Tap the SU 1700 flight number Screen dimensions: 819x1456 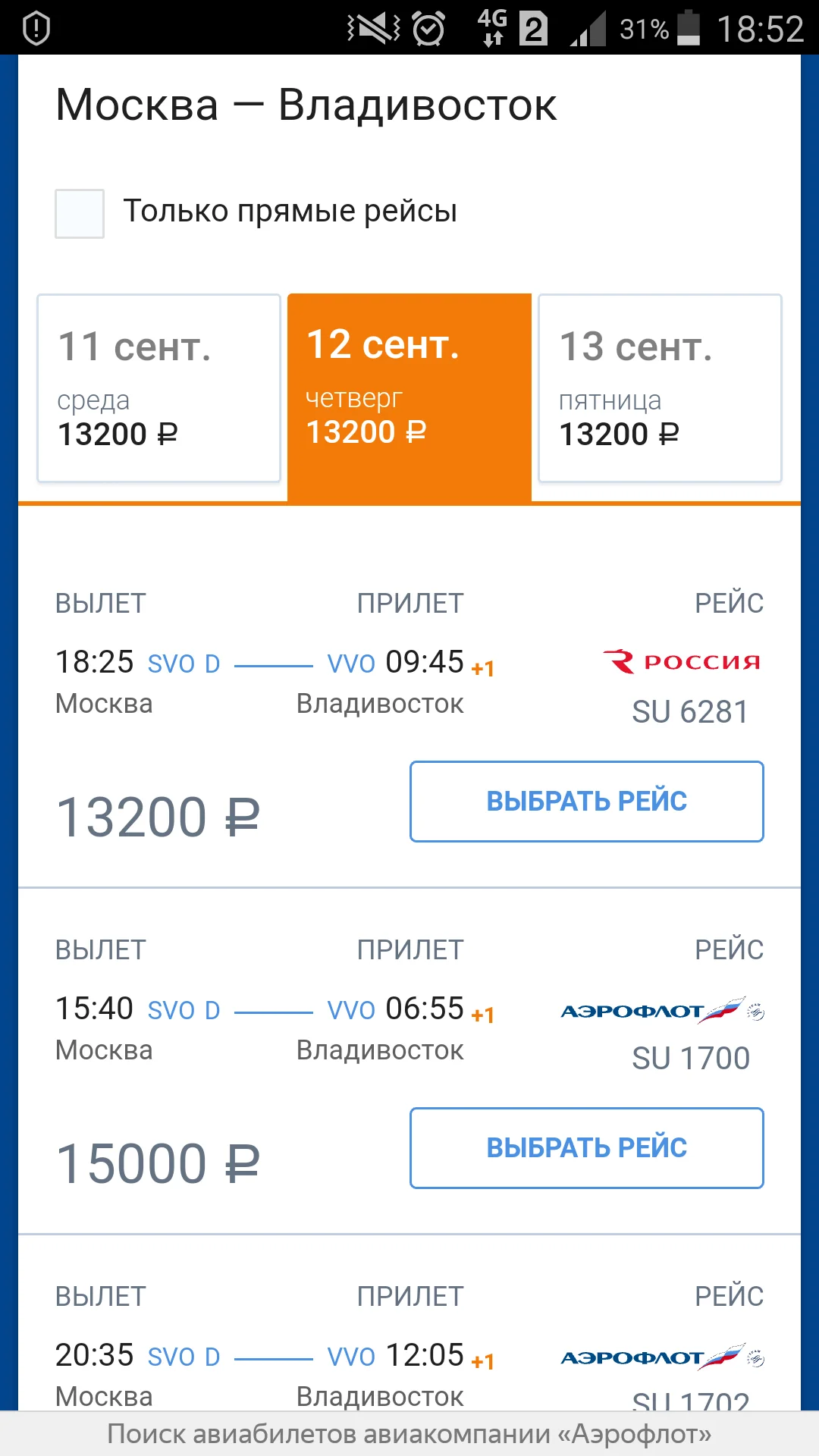click(x=690, y=1059)
